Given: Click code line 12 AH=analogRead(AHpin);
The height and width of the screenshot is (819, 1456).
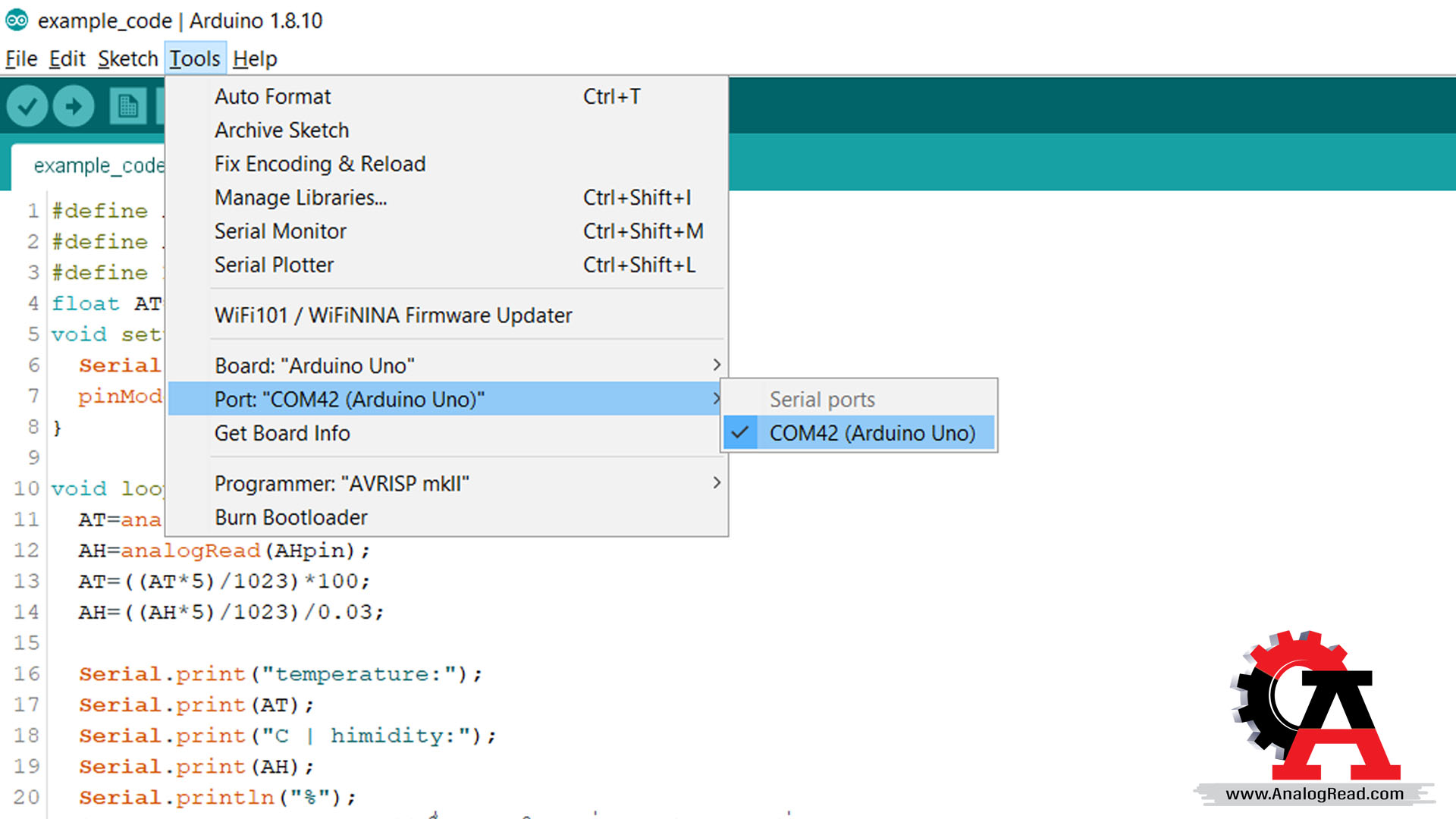Looking at the screenshot, I should pos(224,551).
